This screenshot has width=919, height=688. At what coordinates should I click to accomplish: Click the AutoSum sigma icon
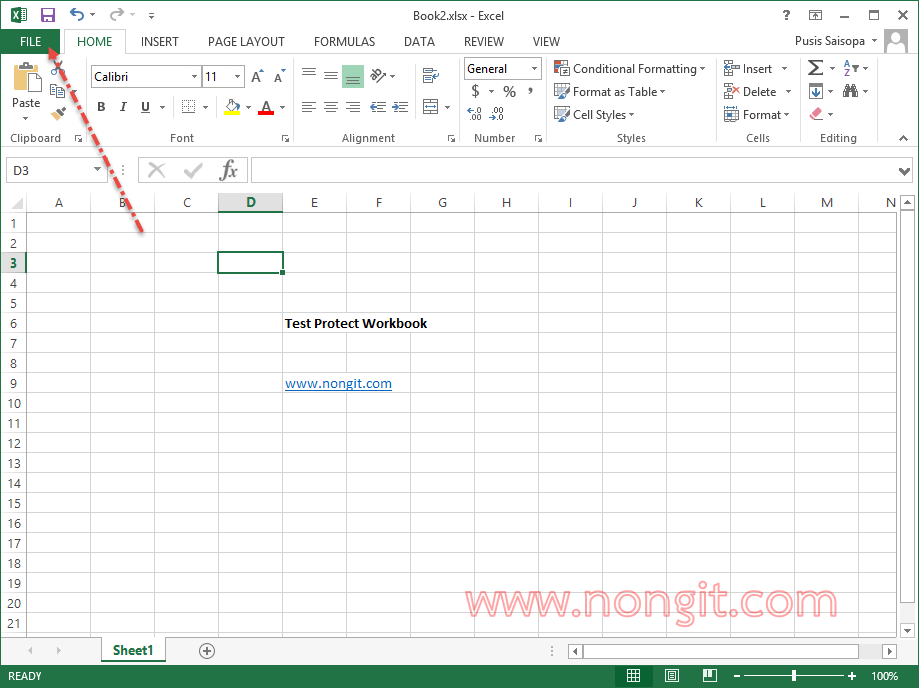pos(816,68)
